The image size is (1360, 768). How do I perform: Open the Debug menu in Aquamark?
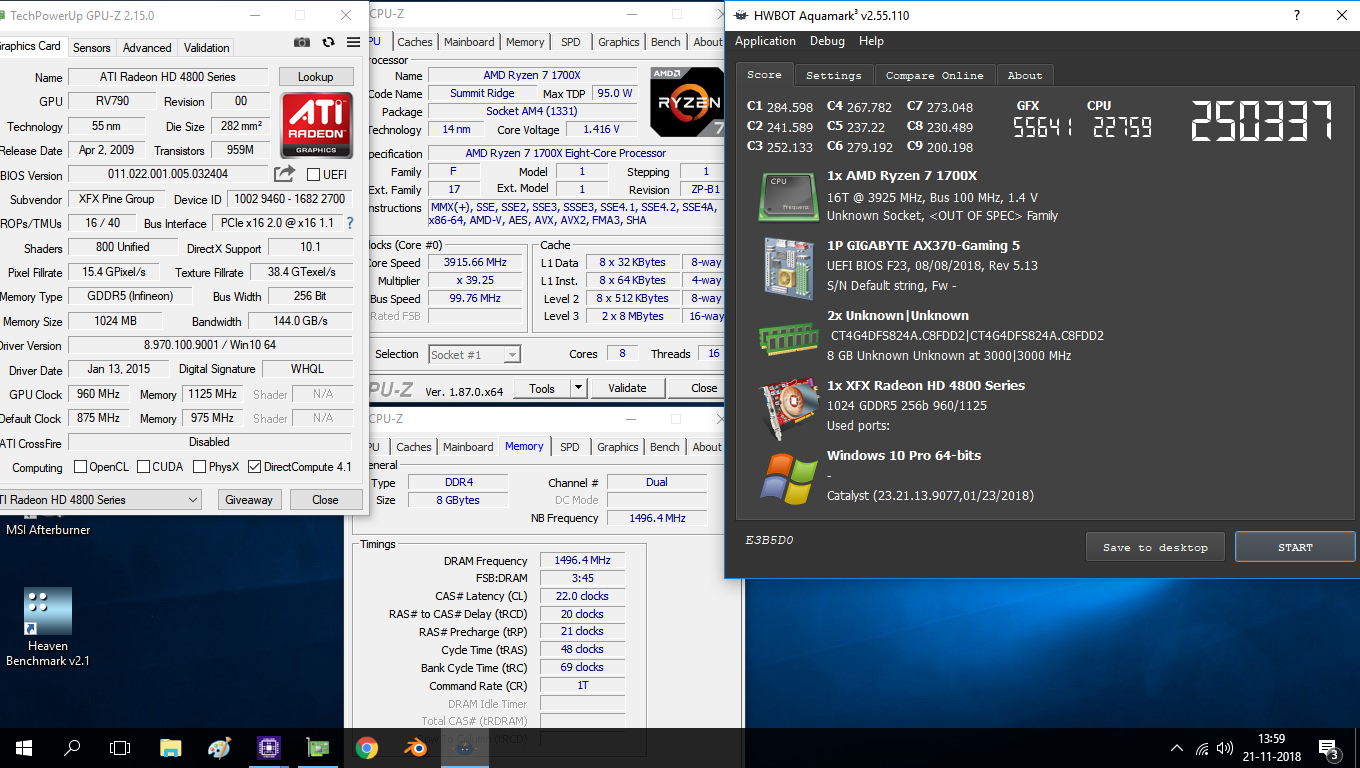[827, 41]
